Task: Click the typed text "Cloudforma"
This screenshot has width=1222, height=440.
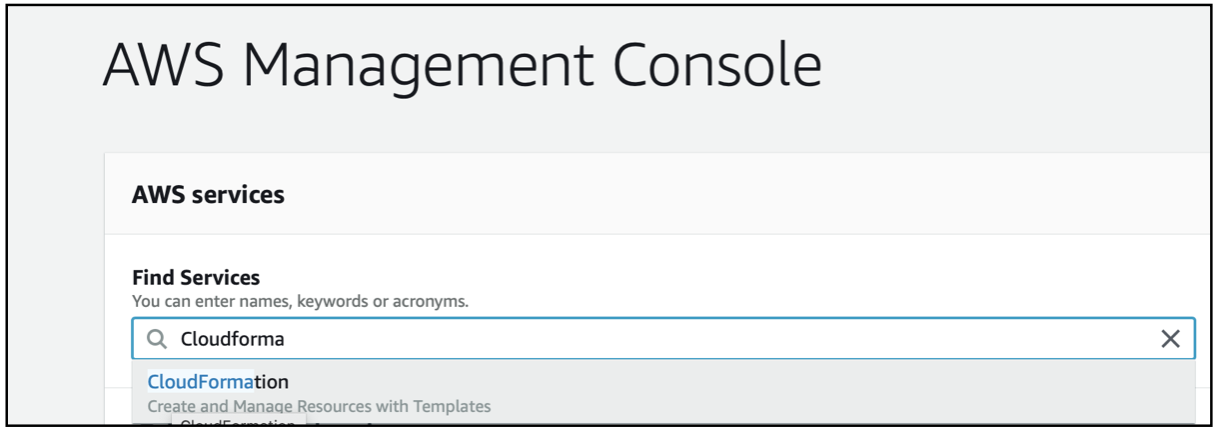Action: 232,339
